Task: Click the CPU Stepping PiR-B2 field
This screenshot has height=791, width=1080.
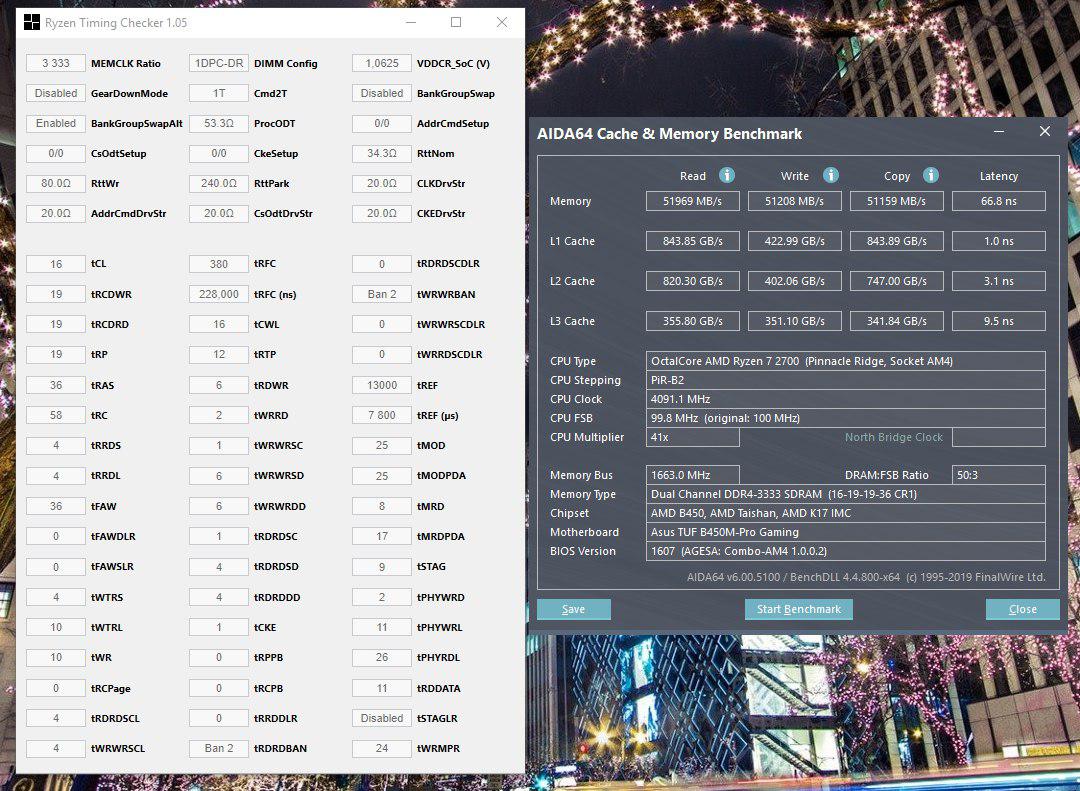Action: 846,380
